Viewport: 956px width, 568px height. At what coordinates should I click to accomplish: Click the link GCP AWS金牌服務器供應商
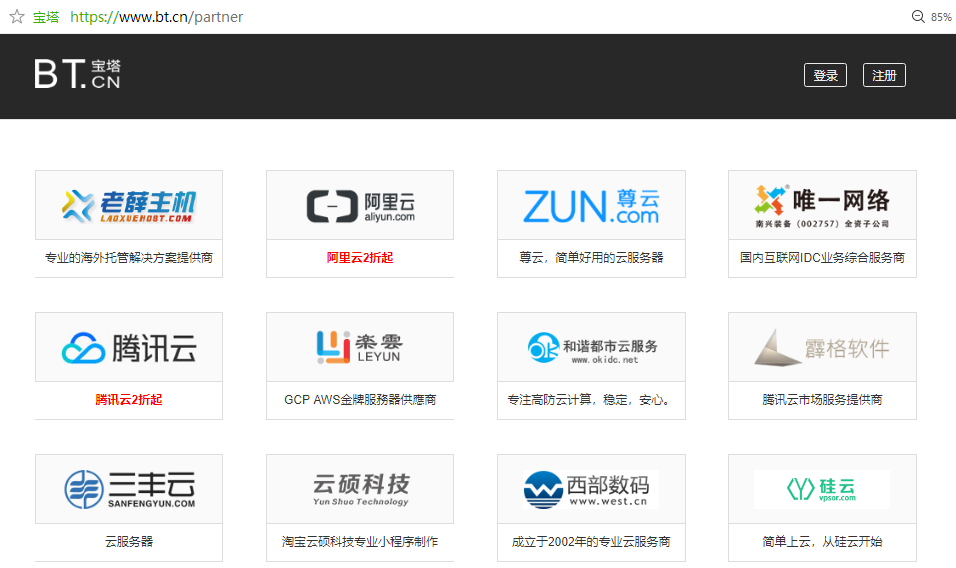(360, 400)
